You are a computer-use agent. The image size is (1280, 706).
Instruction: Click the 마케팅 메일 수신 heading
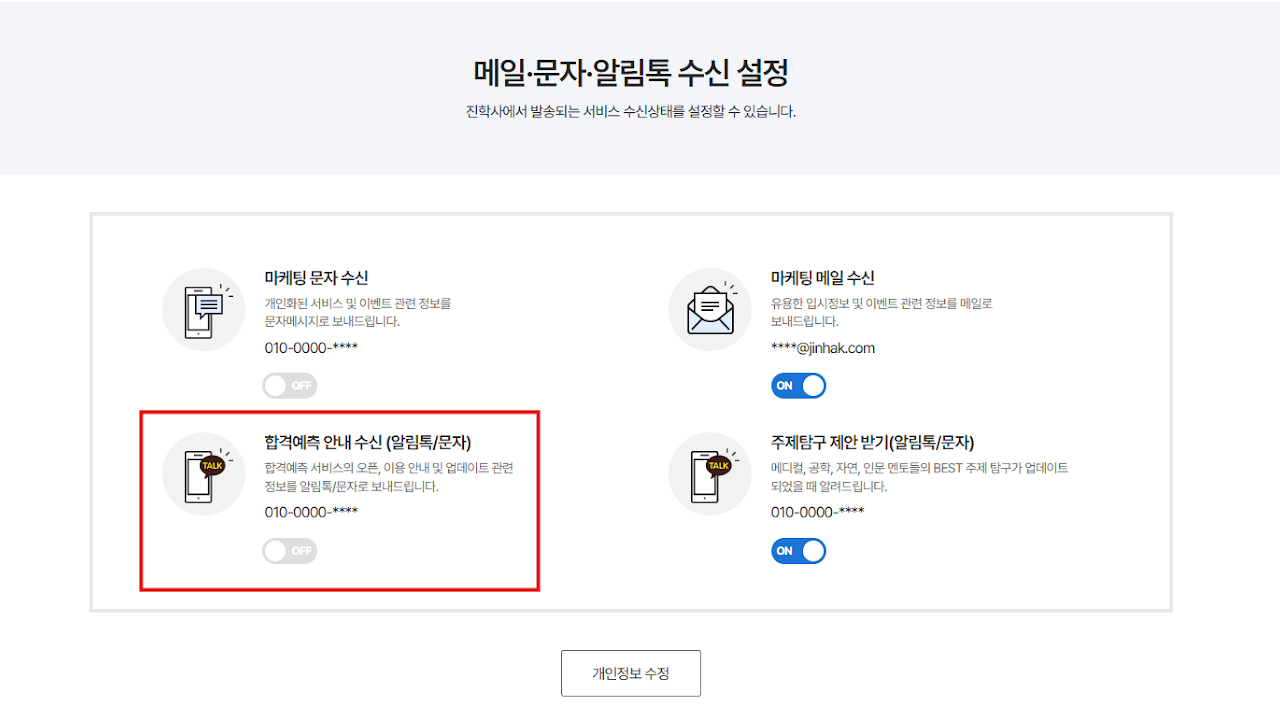coord(822,278)
